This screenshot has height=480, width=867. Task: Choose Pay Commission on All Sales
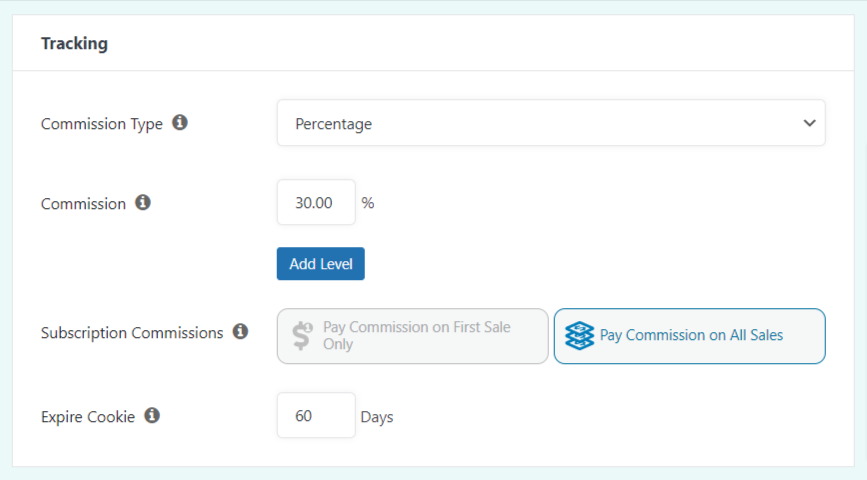(x=690, y=336)
